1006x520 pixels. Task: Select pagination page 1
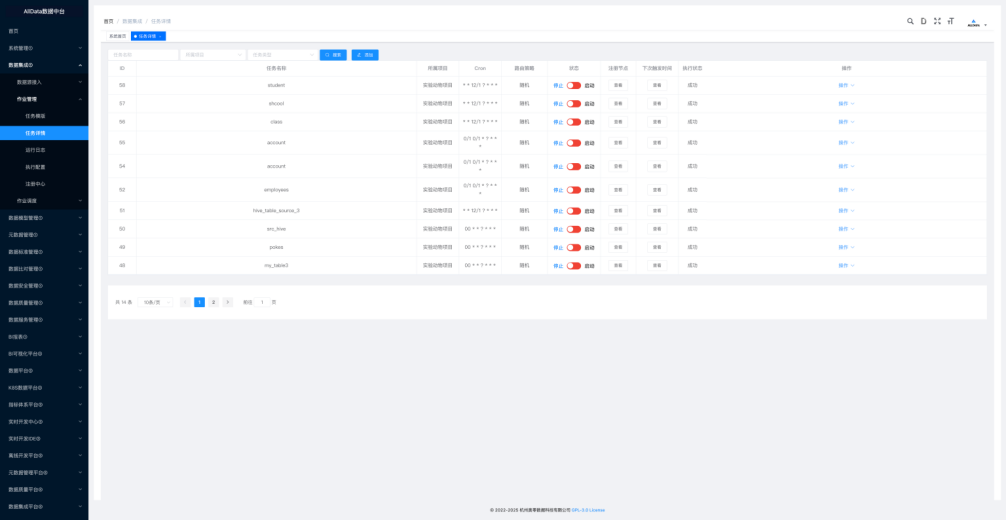coord(200,302)
